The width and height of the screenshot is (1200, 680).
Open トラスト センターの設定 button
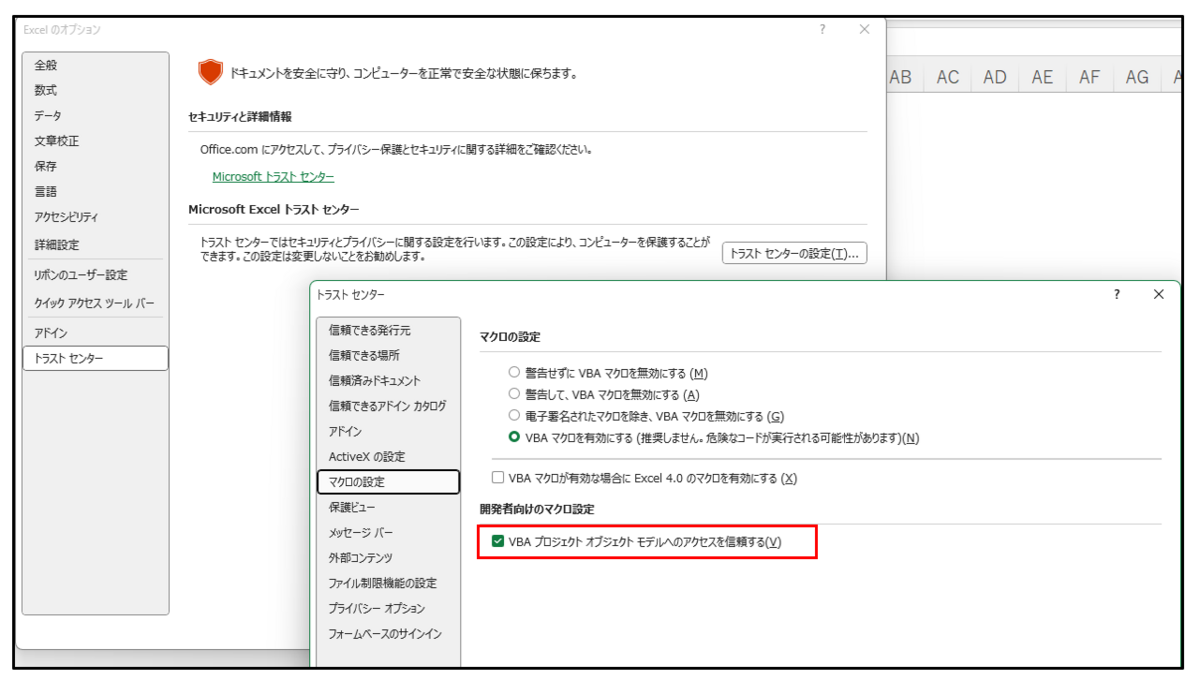coord(797,254)
